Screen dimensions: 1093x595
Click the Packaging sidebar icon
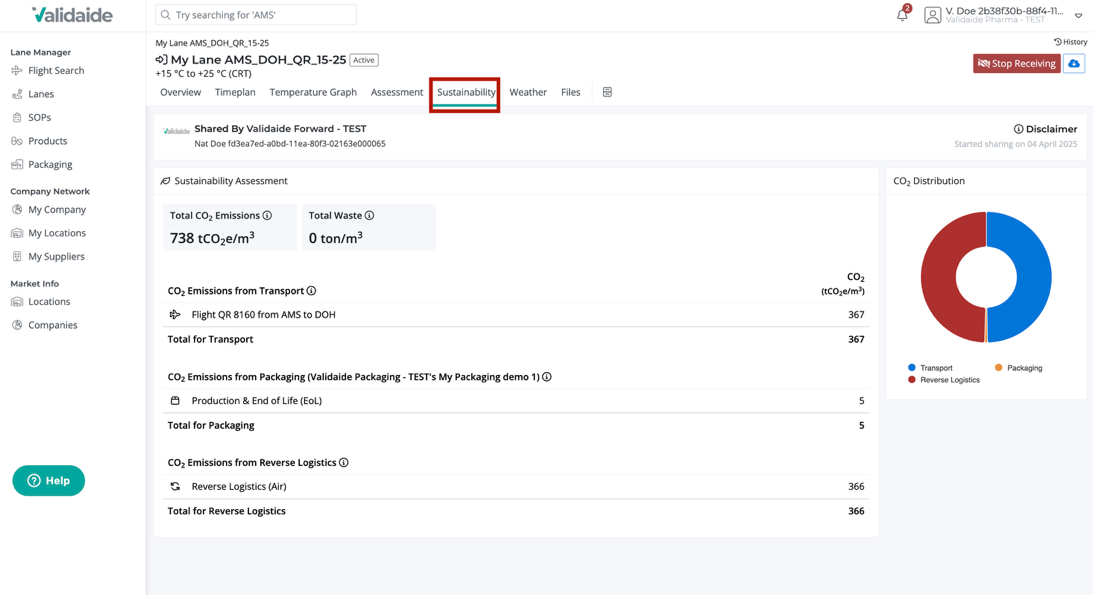(x=17, y=164)
